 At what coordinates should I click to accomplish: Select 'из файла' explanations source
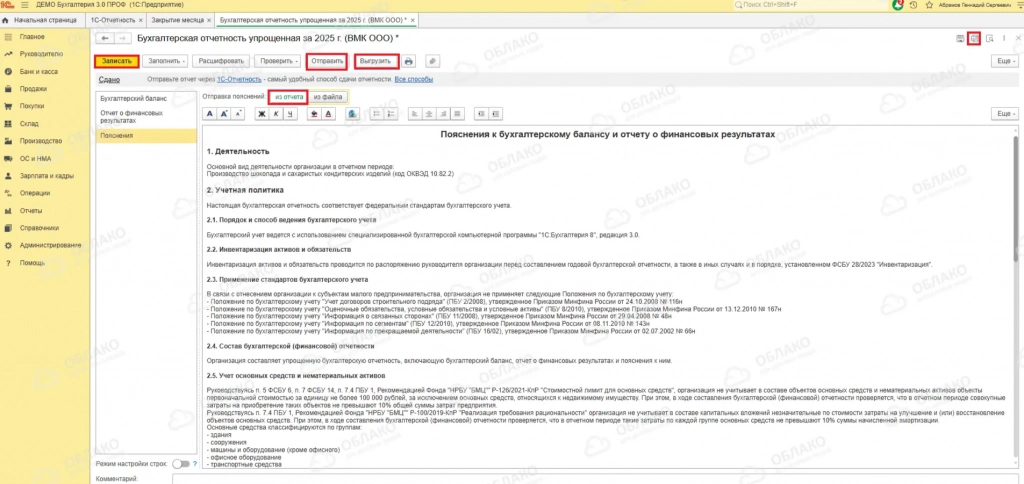point(328,97)
